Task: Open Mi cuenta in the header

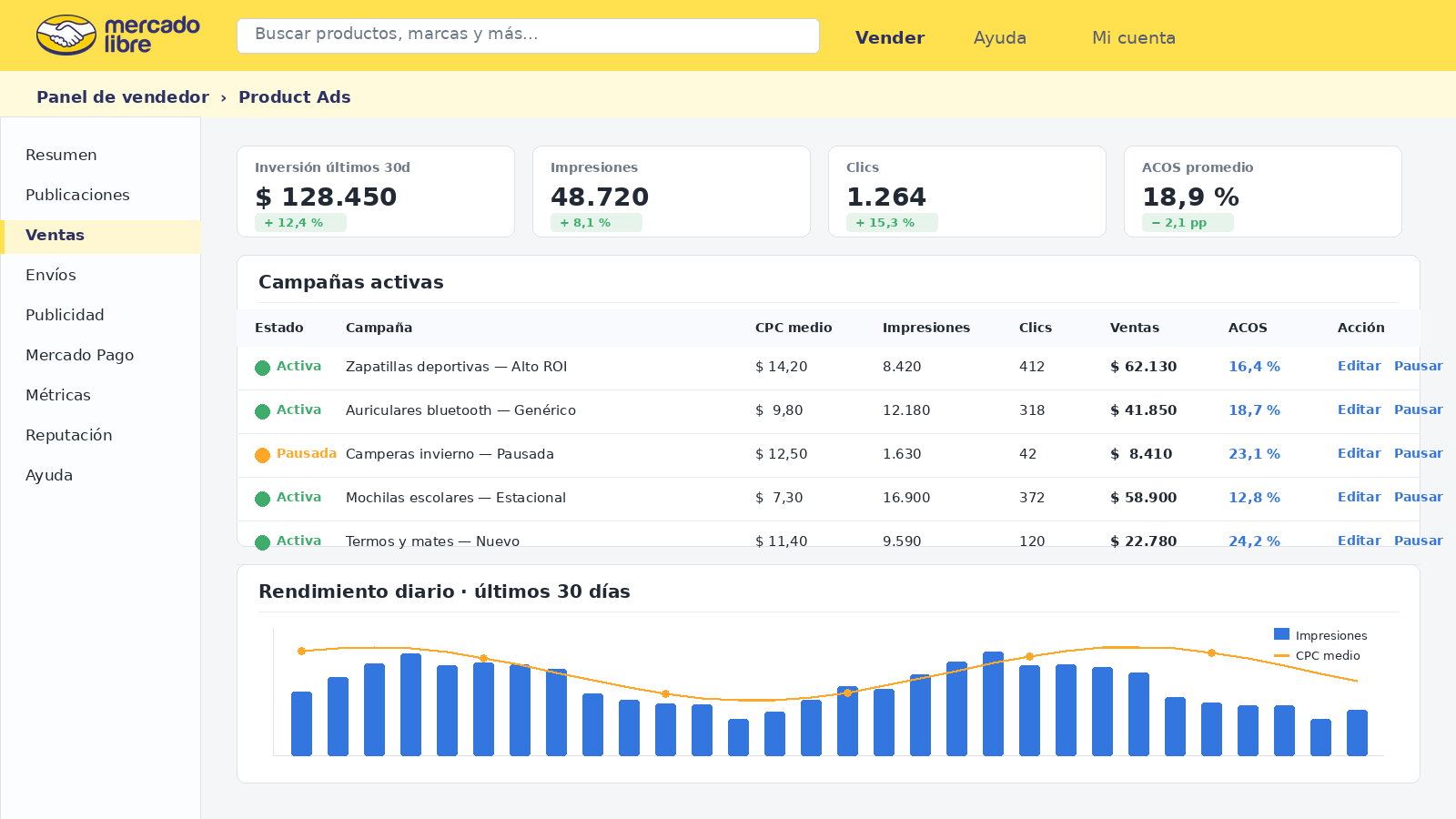Action: 1134,37
